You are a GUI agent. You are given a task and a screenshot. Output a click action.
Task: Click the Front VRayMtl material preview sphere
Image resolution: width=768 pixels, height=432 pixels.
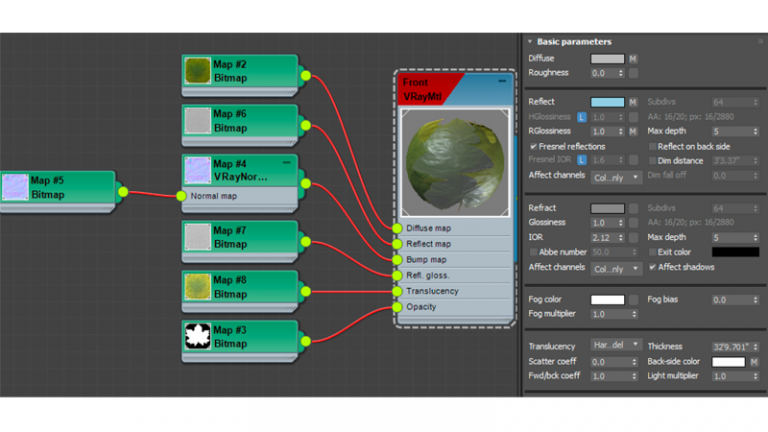point(455,163)
